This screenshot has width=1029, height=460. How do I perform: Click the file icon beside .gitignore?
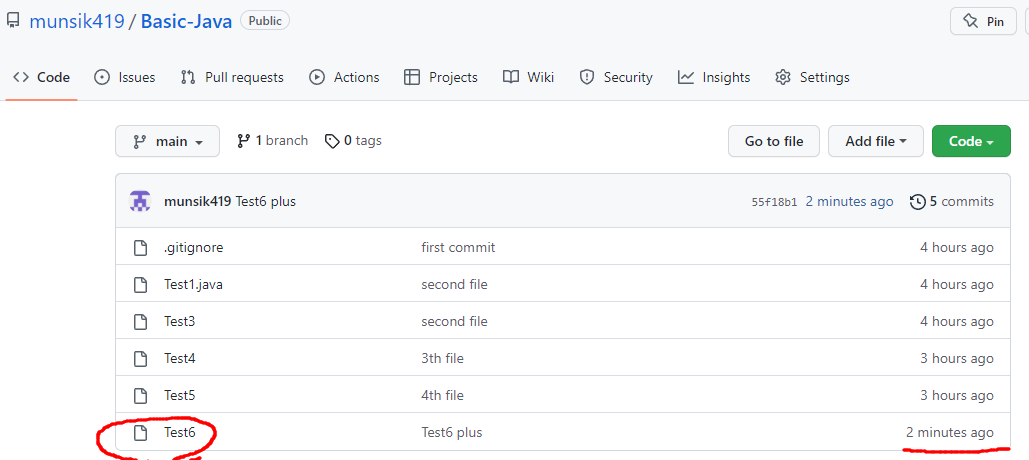point(140,248)
